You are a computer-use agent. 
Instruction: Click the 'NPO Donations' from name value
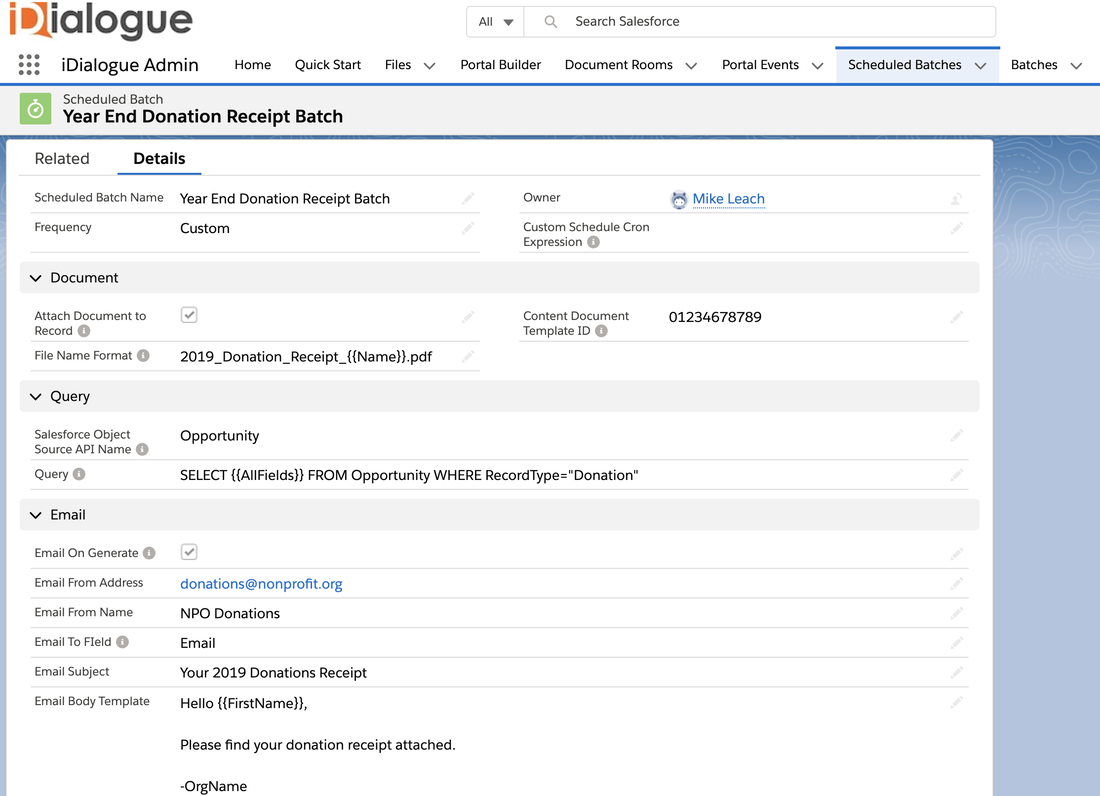(229, 614)
